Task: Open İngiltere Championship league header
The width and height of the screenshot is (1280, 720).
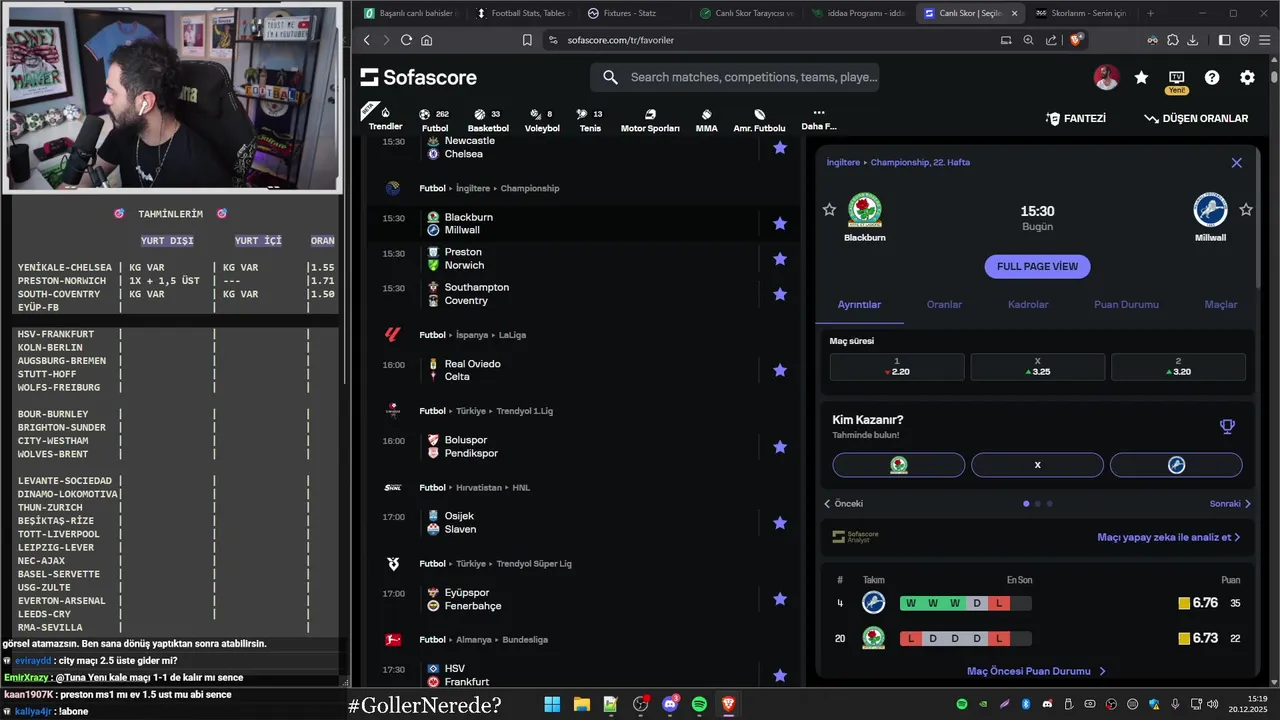Action: click(x=489, y=188)
